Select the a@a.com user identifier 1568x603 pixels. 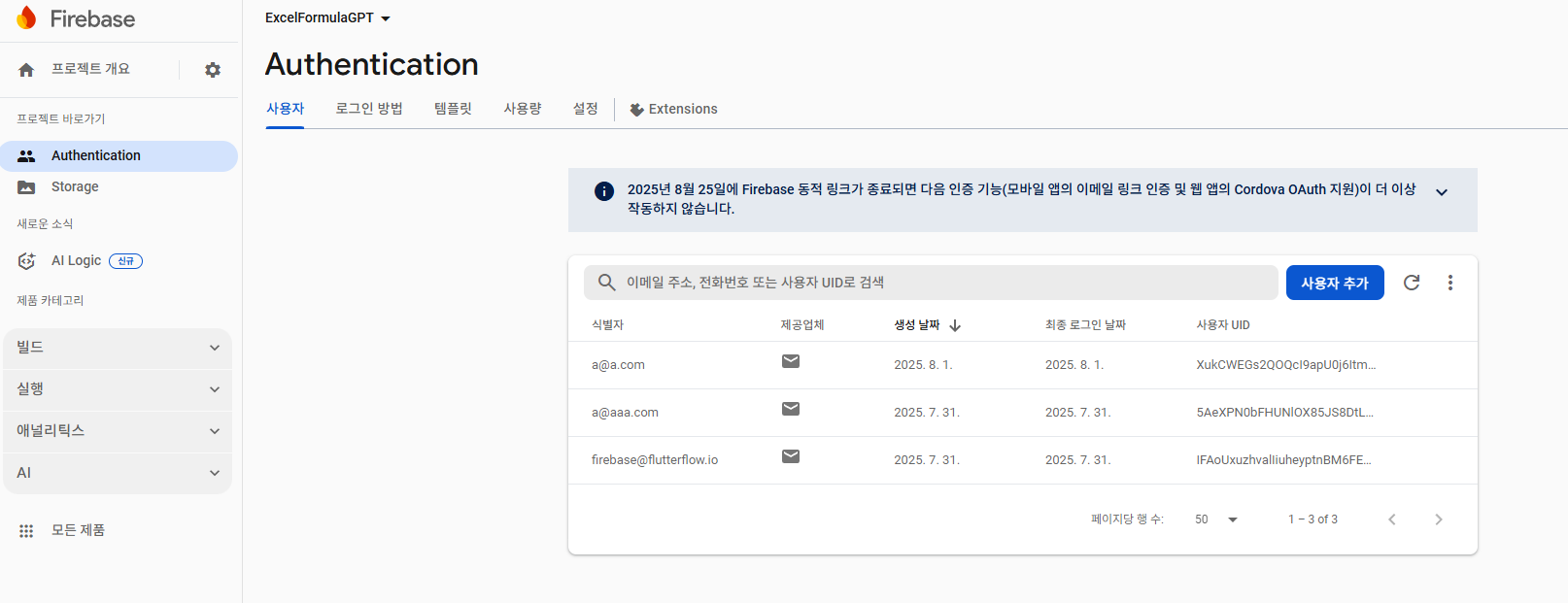[x=618, y=365]
